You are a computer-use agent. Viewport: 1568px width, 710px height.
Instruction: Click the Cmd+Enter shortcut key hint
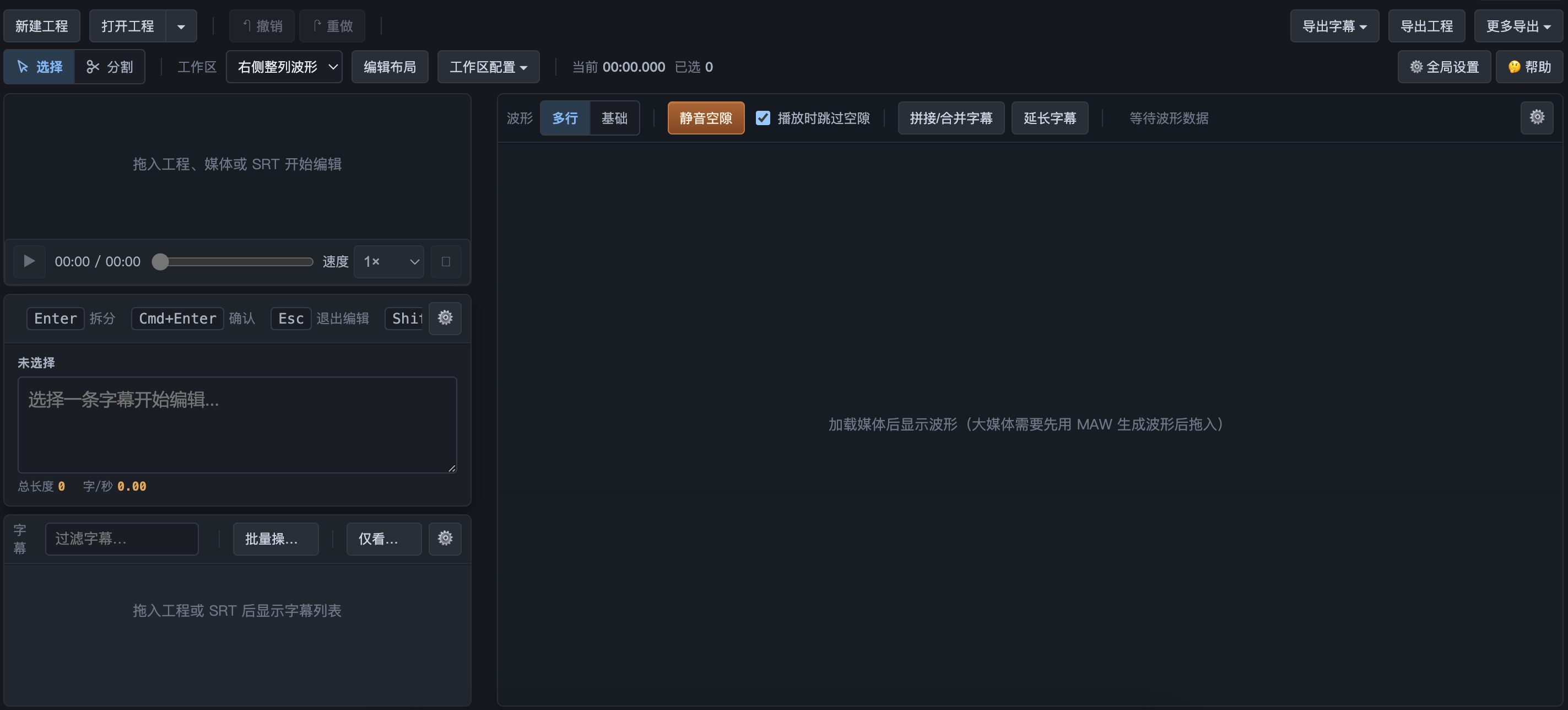(x=178, y=318)
